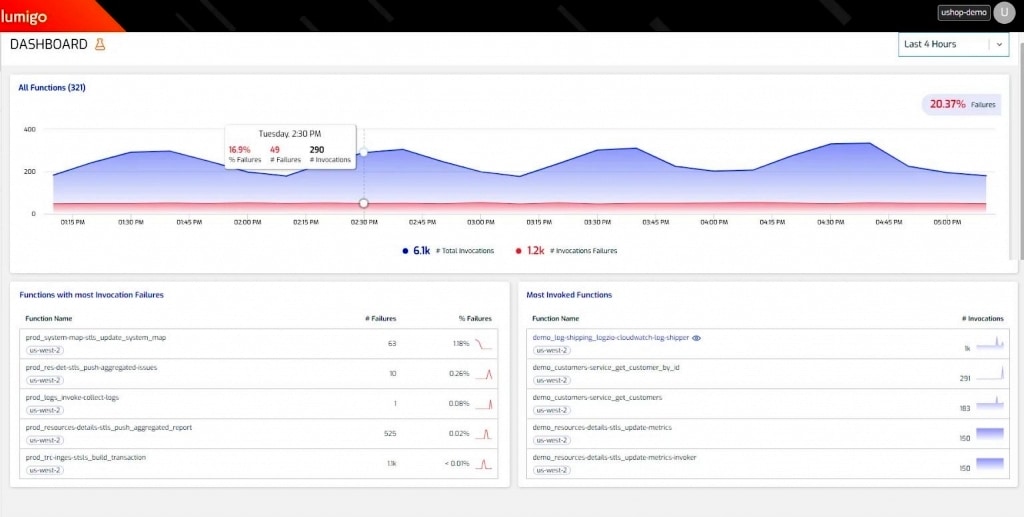Open the Last 4 Hours dropdown

pyautogui.click(x=953, y=44)
